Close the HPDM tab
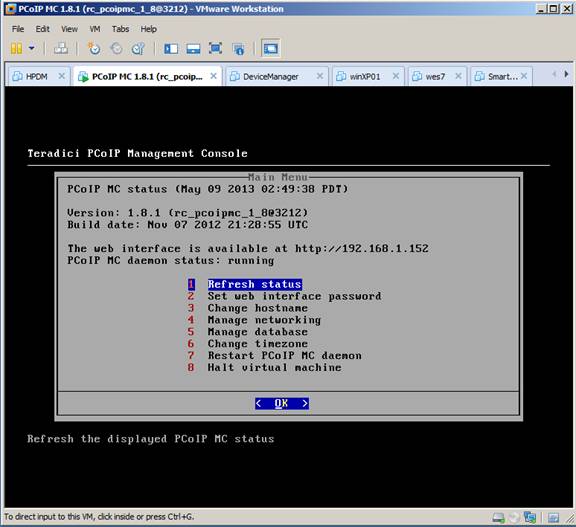This screenshot has width=576, height=527. [x=62, y=76]
